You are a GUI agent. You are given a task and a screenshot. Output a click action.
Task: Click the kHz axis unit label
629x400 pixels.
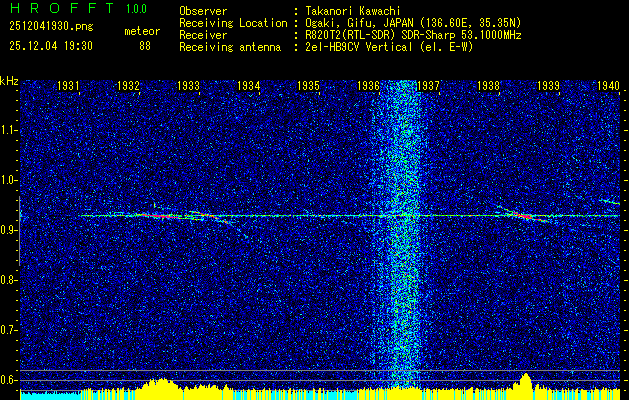[9, 81]
